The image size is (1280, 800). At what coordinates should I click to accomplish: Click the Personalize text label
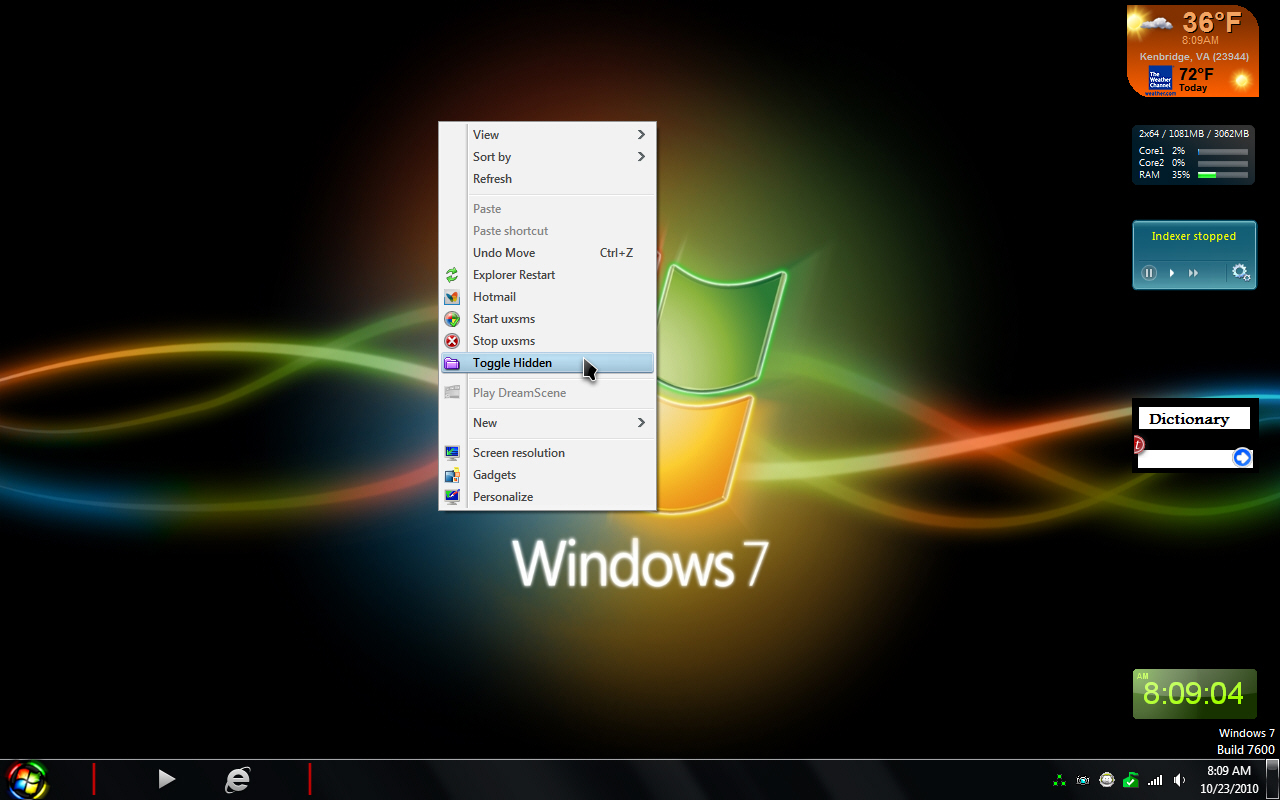tap(503, 497)
